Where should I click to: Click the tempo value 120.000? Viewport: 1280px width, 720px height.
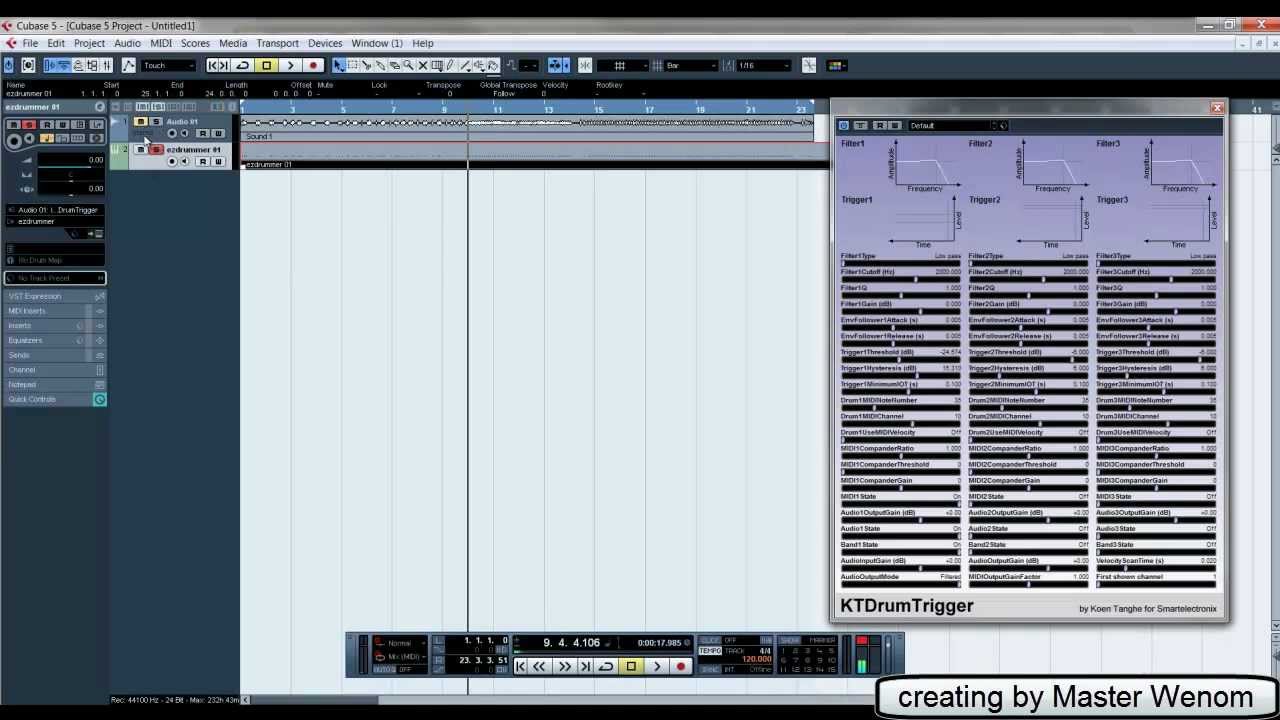[757, 660]
